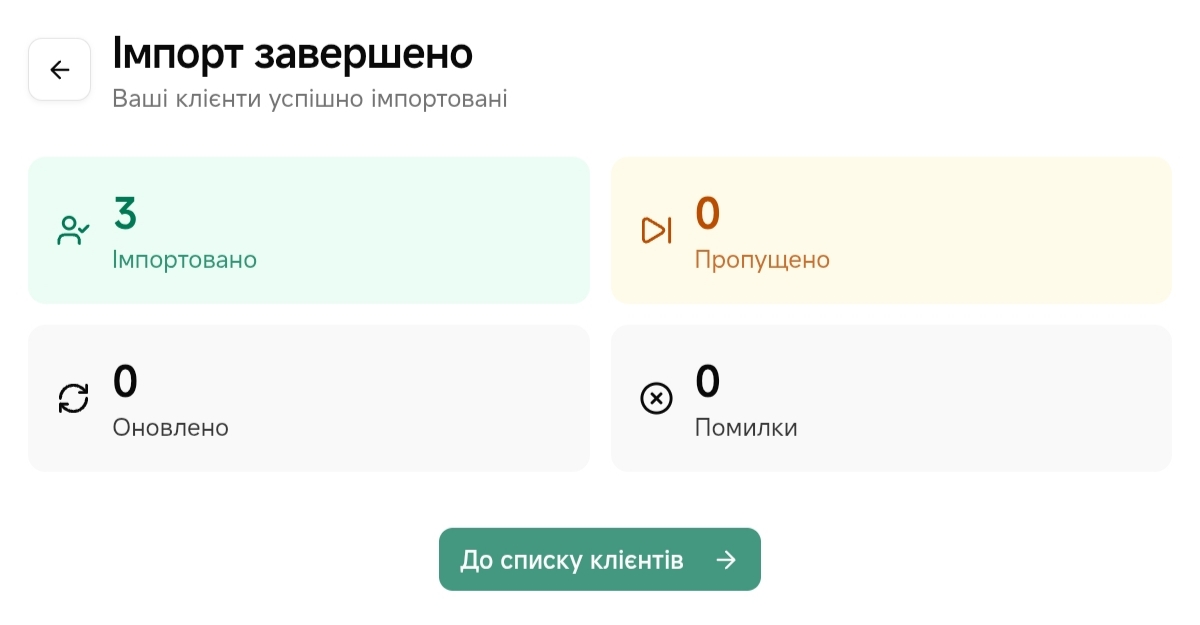Screen dimensions: 1200x625
Task: Go to the clients list button
Action: (x=580, y=560)
